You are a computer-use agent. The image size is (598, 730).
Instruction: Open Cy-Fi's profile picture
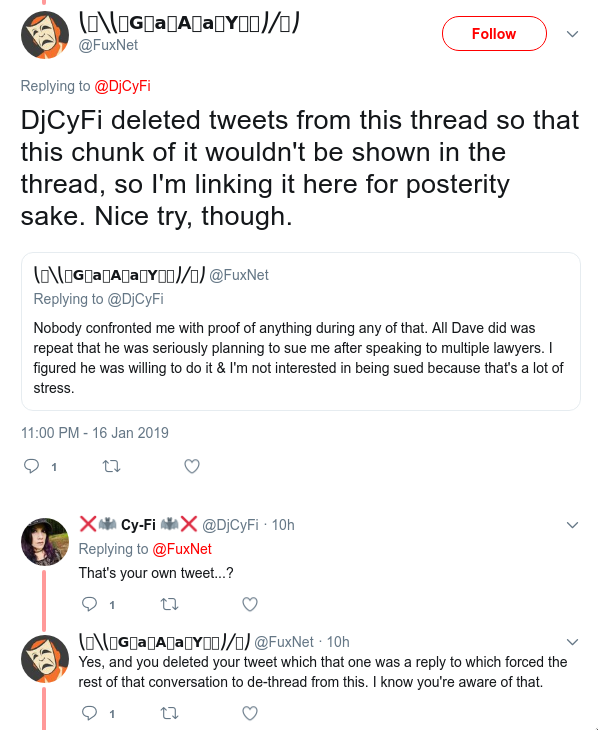(45, 541)
